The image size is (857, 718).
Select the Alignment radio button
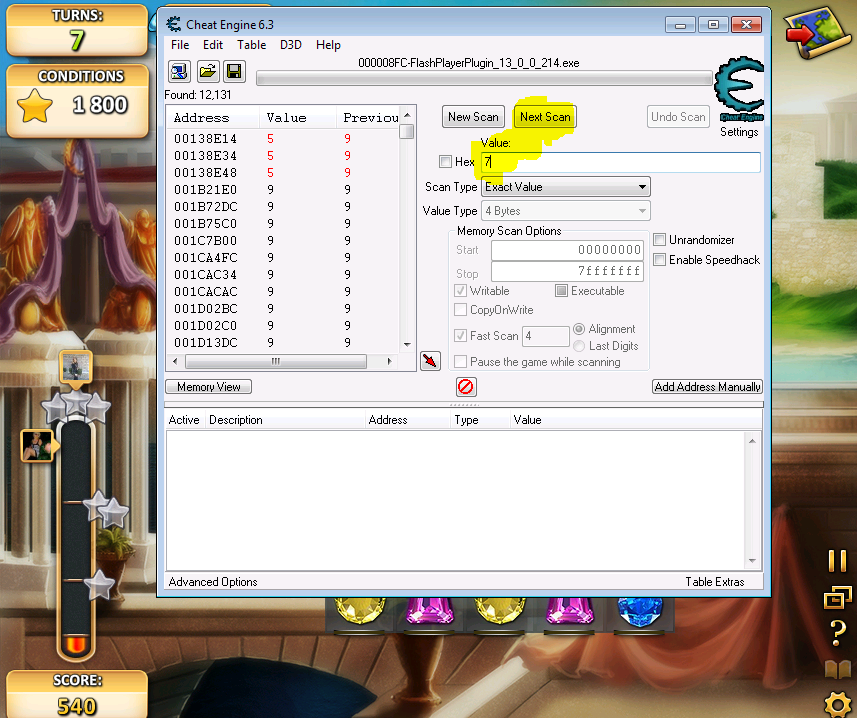click(x=579, y=329)
